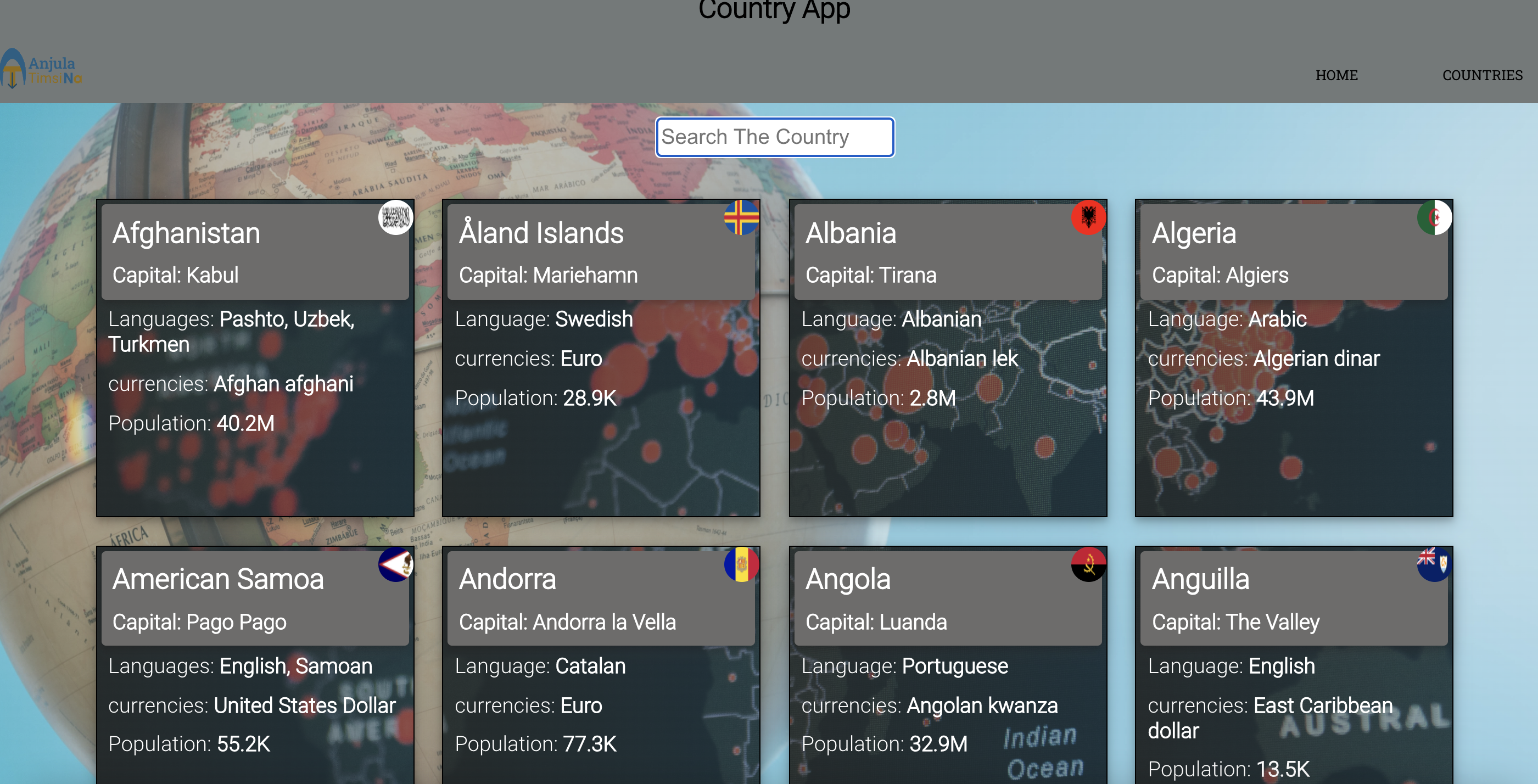The height and width of the screenshot is (784, 1538).
Task: Click the 'Language: Catalan' line
Action: coord(540,667)
